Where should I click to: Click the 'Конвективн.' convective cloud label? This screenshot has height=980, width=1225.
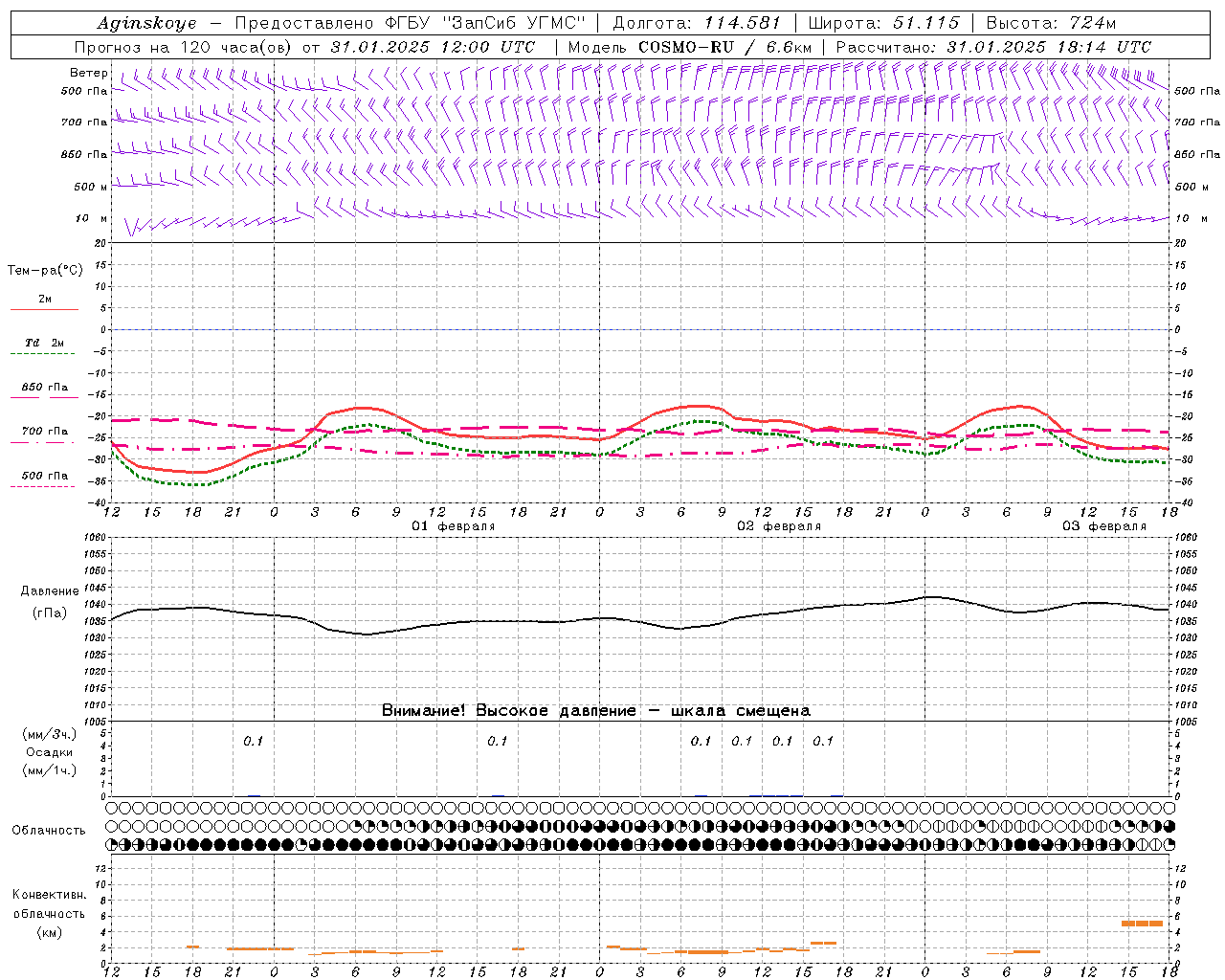pyautogui.click(x=50, y=895)
